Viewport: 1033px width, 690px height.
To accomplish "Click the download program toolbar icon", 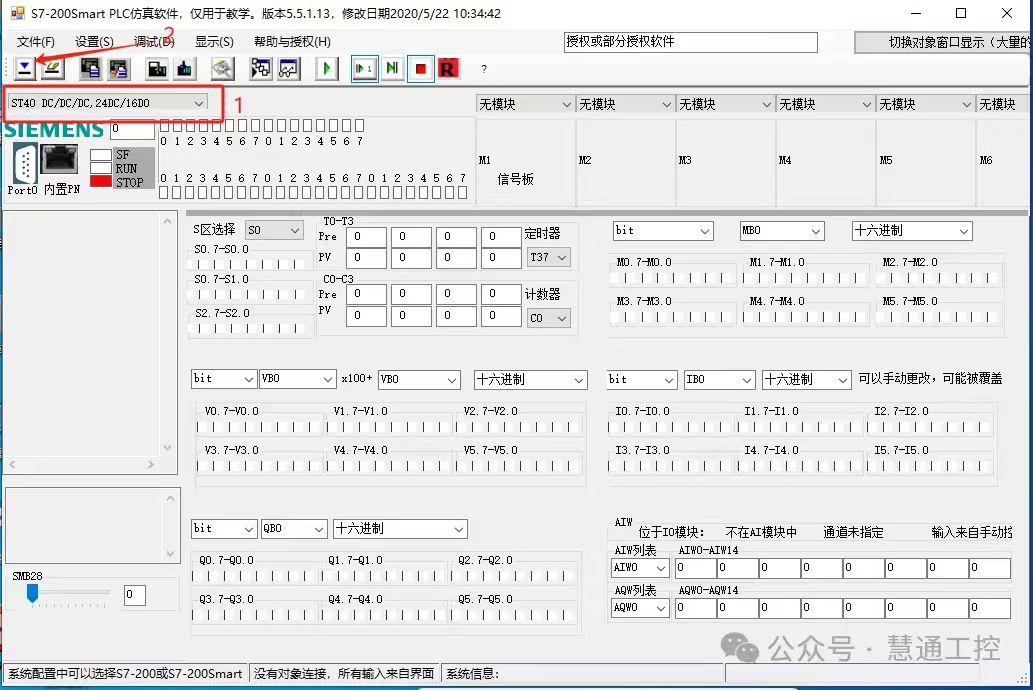I will (x=24, y=68).
